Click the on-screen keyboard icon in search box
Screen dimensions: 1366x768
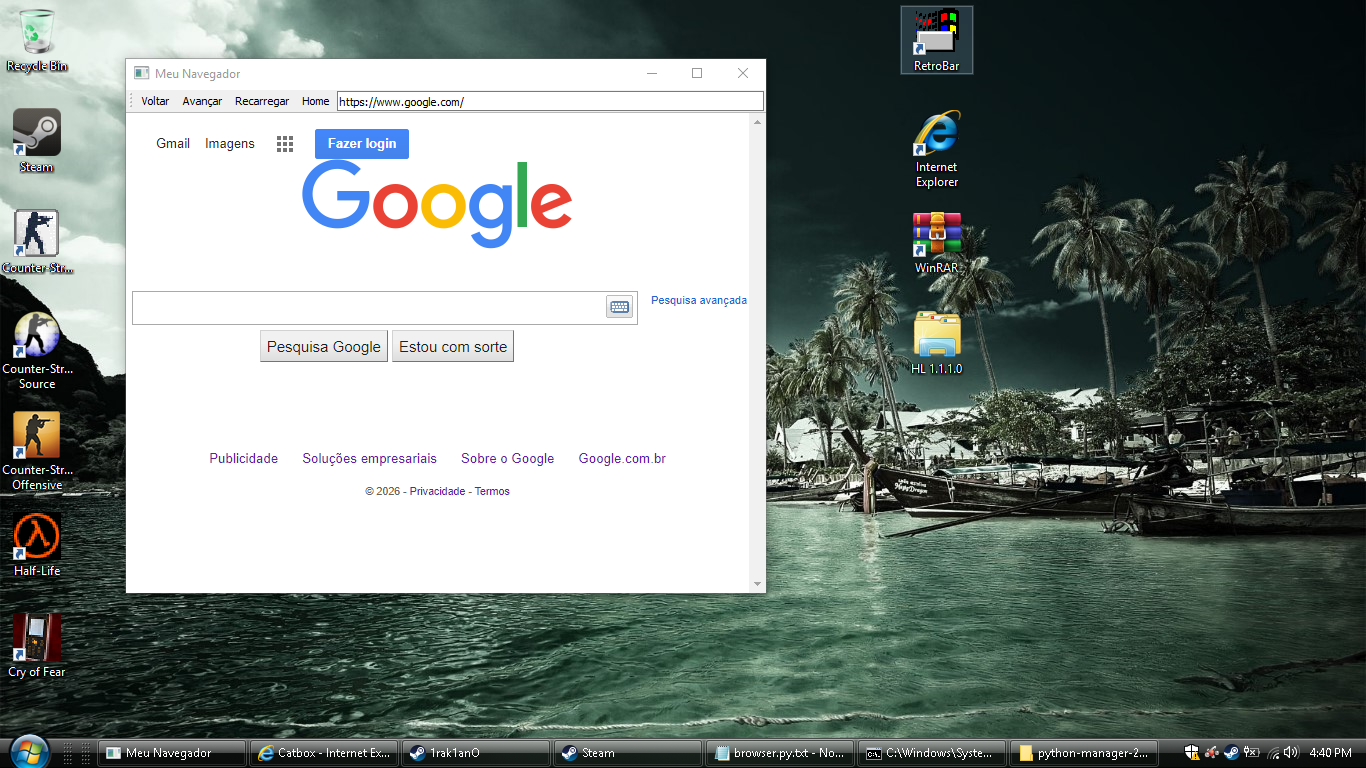point(619,307)
